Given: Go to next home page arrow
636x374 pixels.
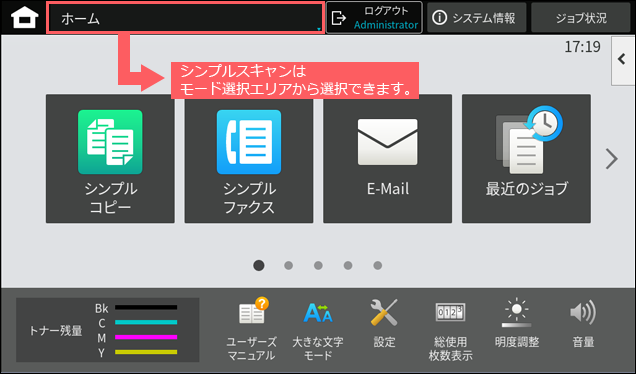Looking at the screenshot, I should click(612, 159).
